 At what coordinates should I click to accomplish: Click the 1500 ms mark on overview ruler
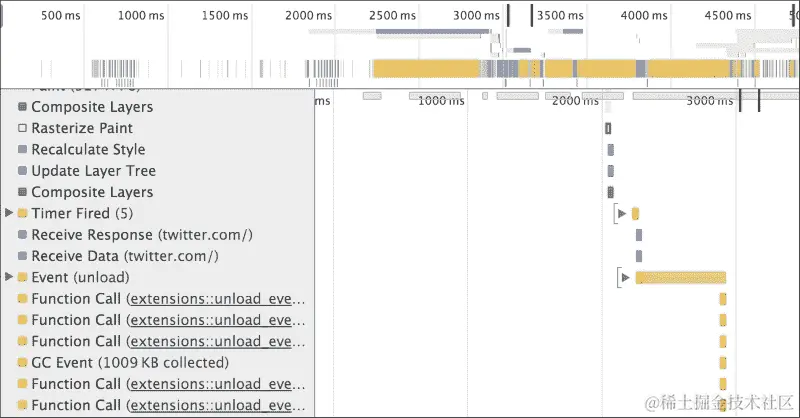click(225, 15)
